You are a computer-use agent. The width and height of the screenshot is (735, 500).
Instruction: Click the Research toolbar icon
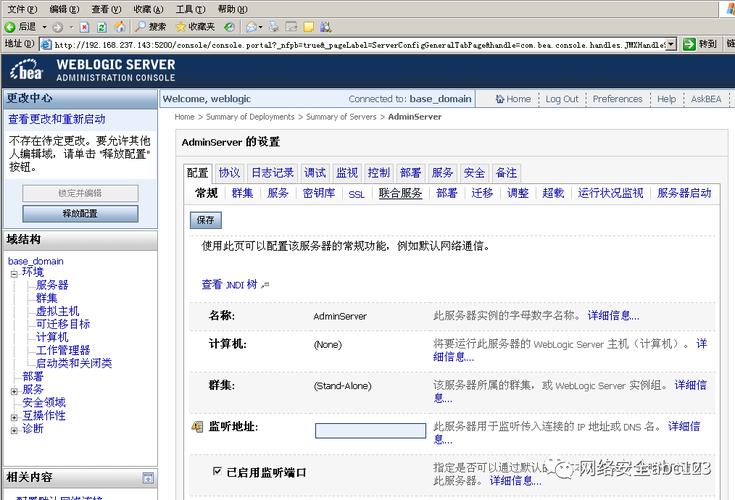(326, 27)
